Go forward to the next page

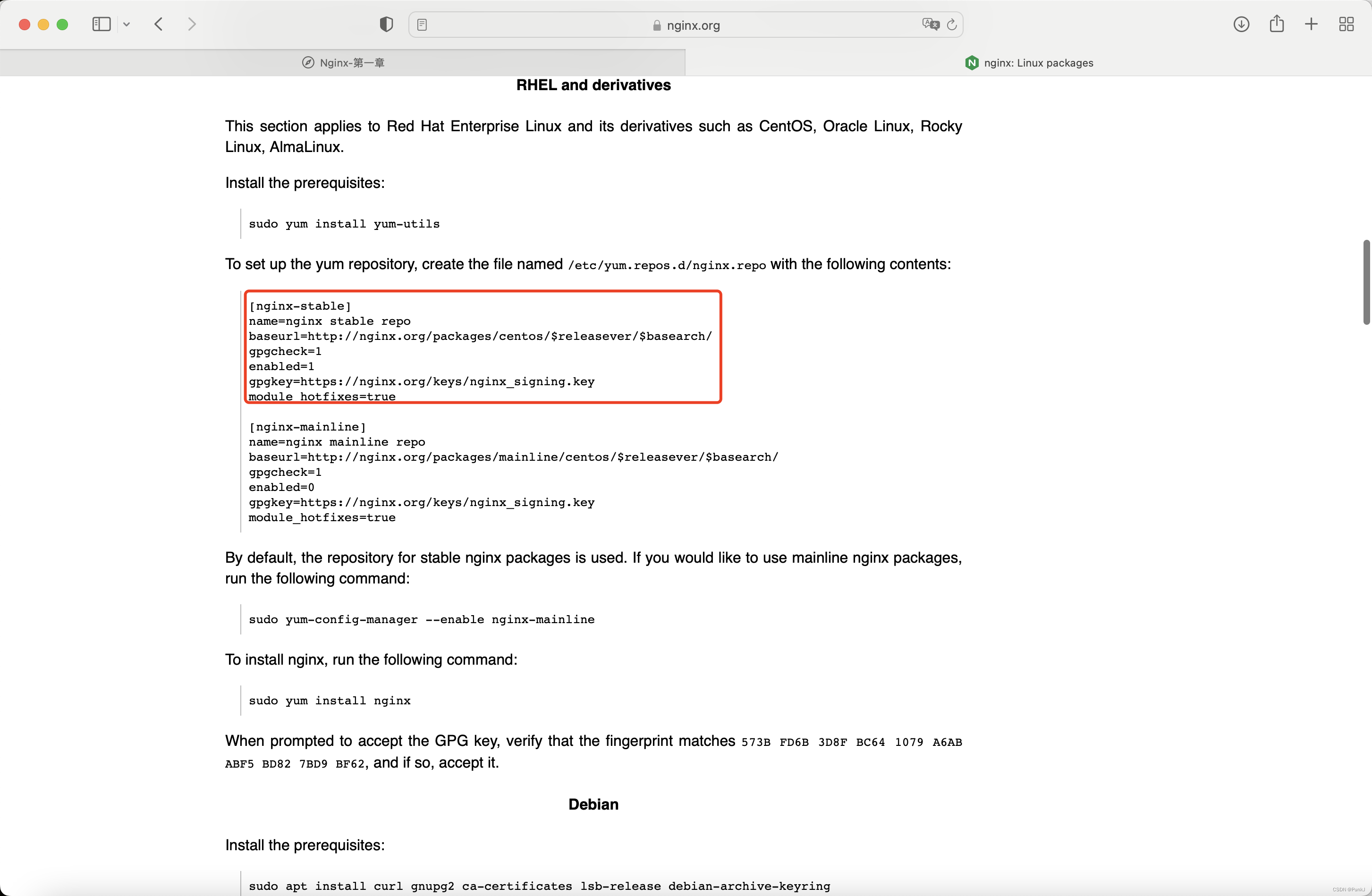[192, 24]
